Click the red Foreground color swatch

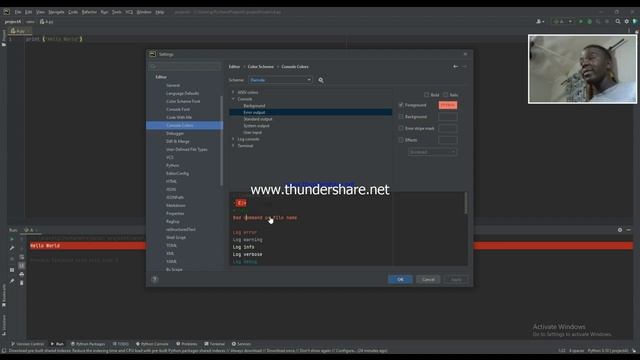tap(448, 105)
